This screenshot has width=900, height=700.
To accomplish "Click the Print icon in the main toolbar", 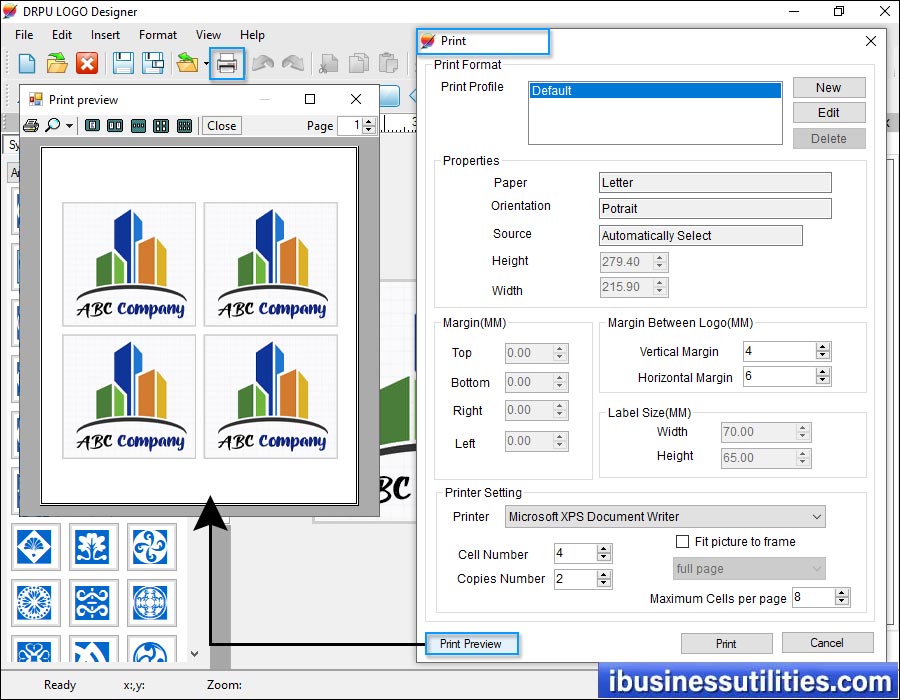I will pyautogui.click(x=227, y=63).
